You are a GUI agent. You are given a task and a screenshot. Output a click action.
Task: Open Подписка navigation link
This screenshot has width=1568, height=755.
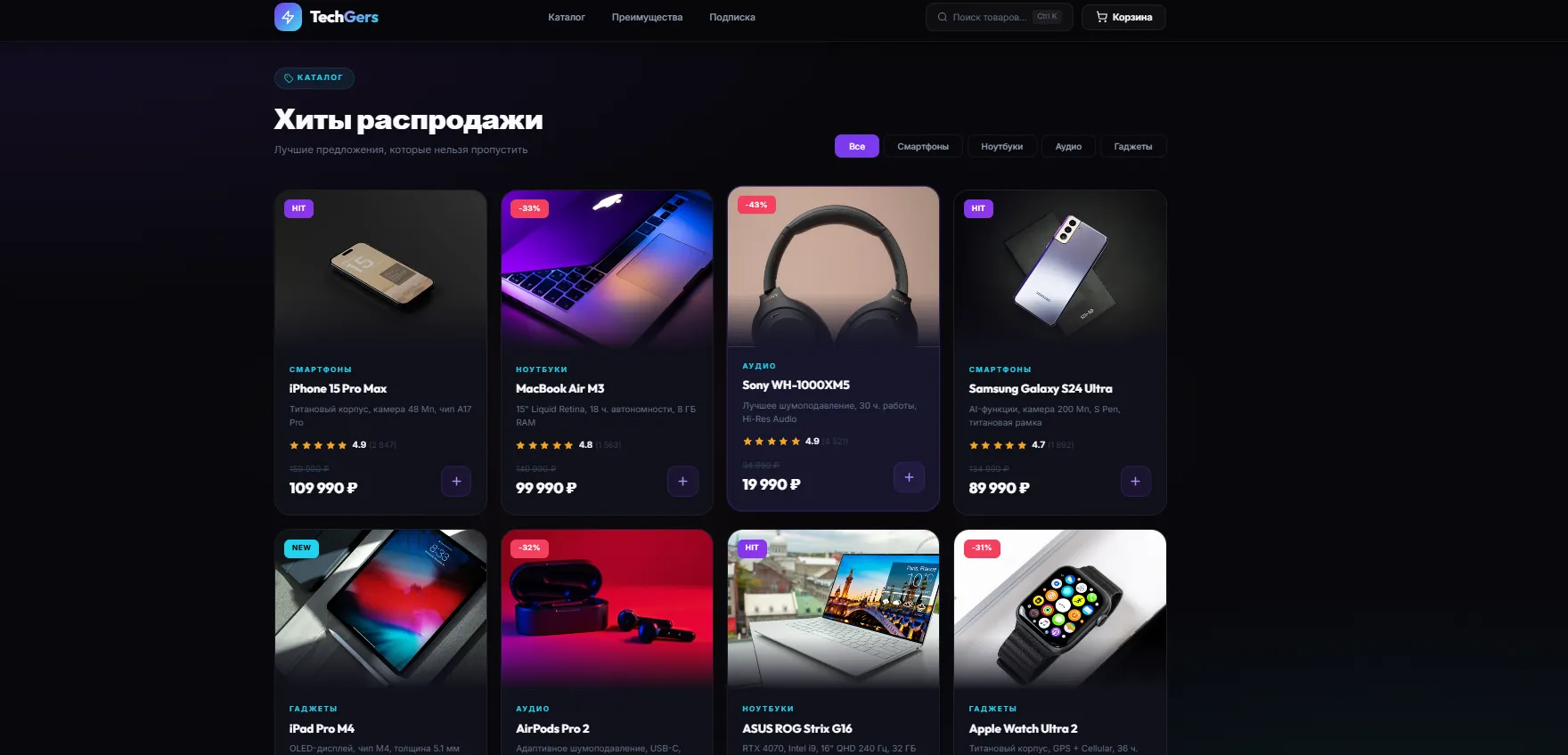[x=732, y=17]
